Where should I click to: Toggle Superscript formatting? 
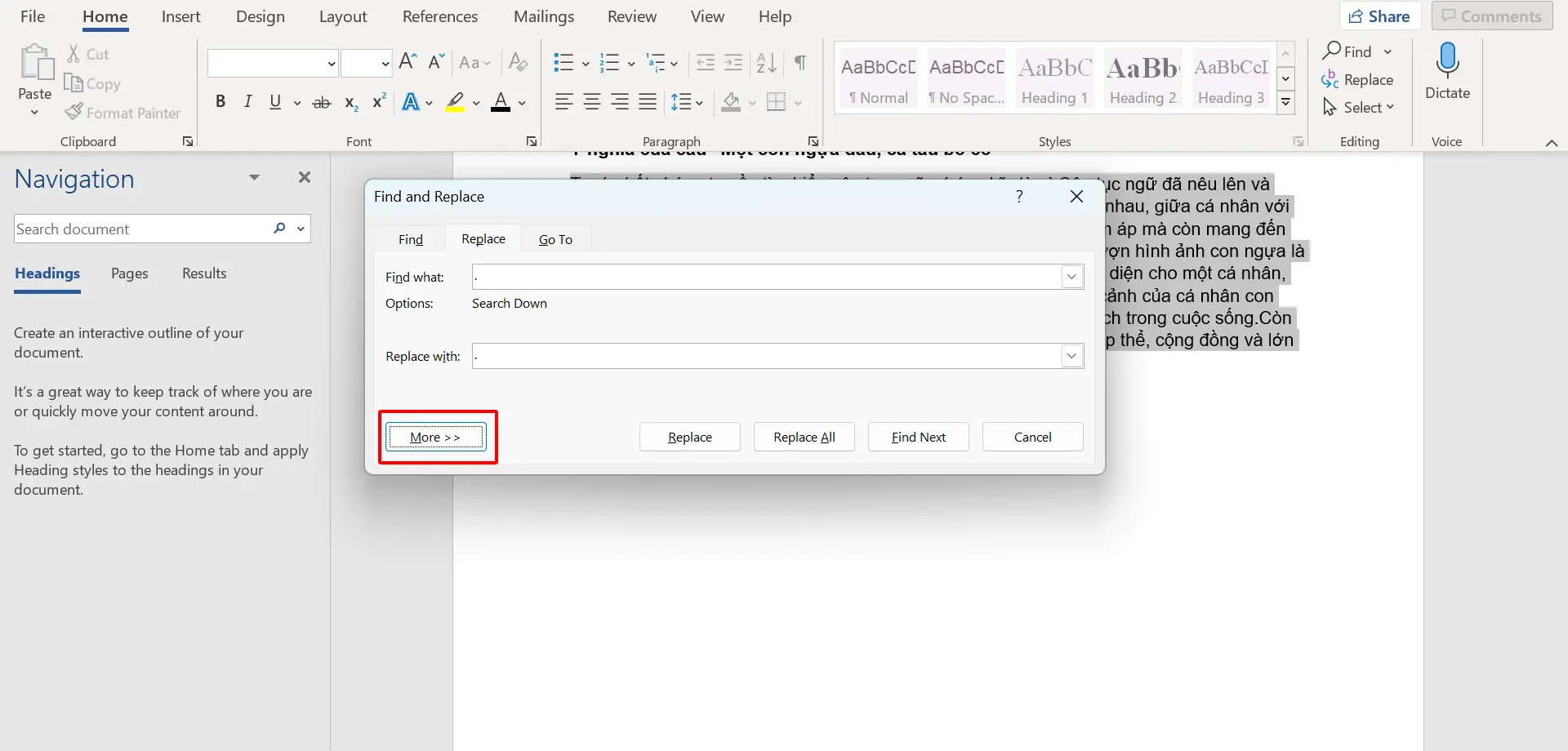(379, 101)
